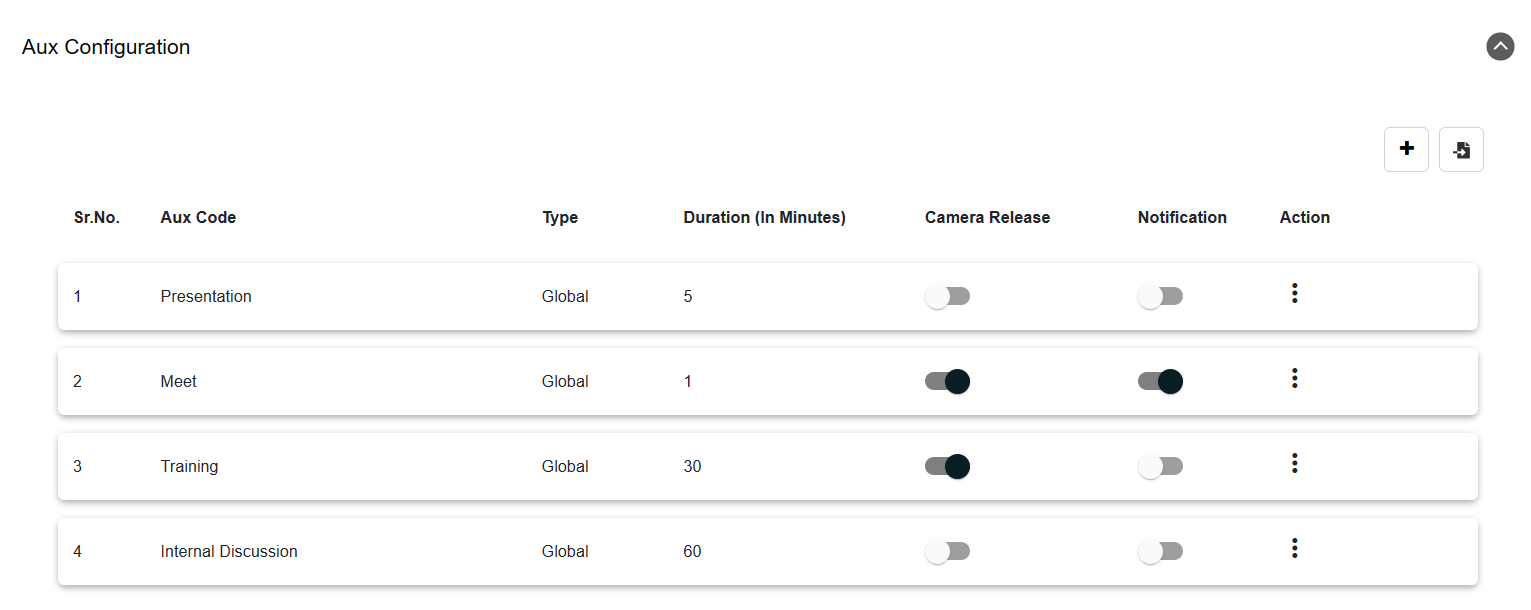The height and width of the screenshot is (610, 1531).
Task: Click serial number 4 in Internal Discussion row
Action: tap(77, 551)
